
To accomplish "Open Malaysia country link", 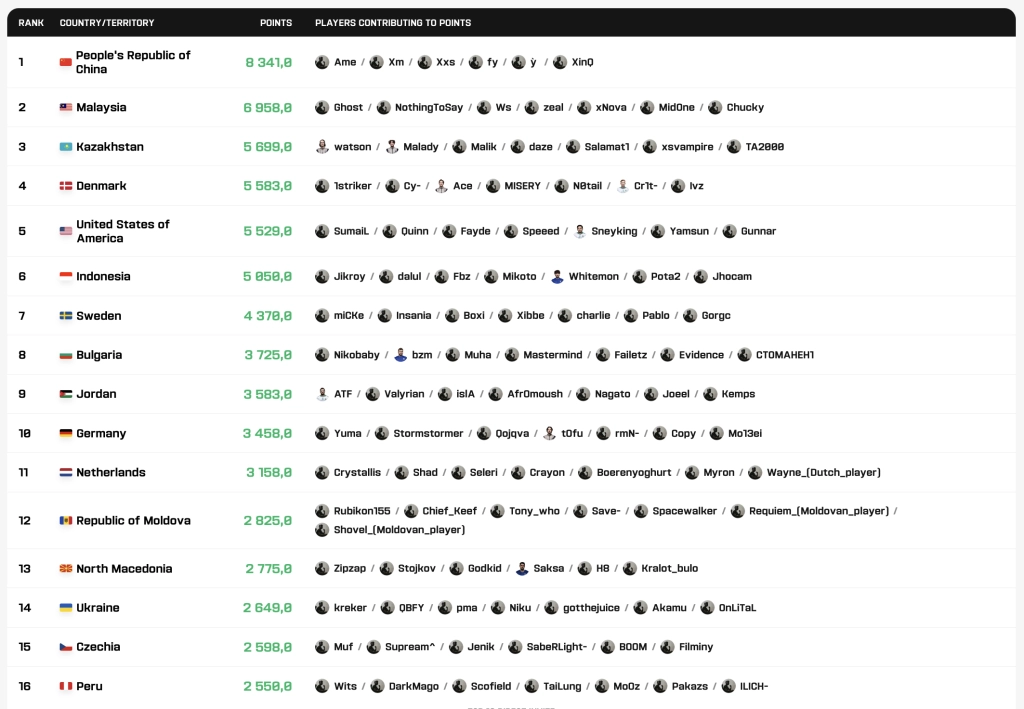I will pyautogui.click(x=101, y=108).
